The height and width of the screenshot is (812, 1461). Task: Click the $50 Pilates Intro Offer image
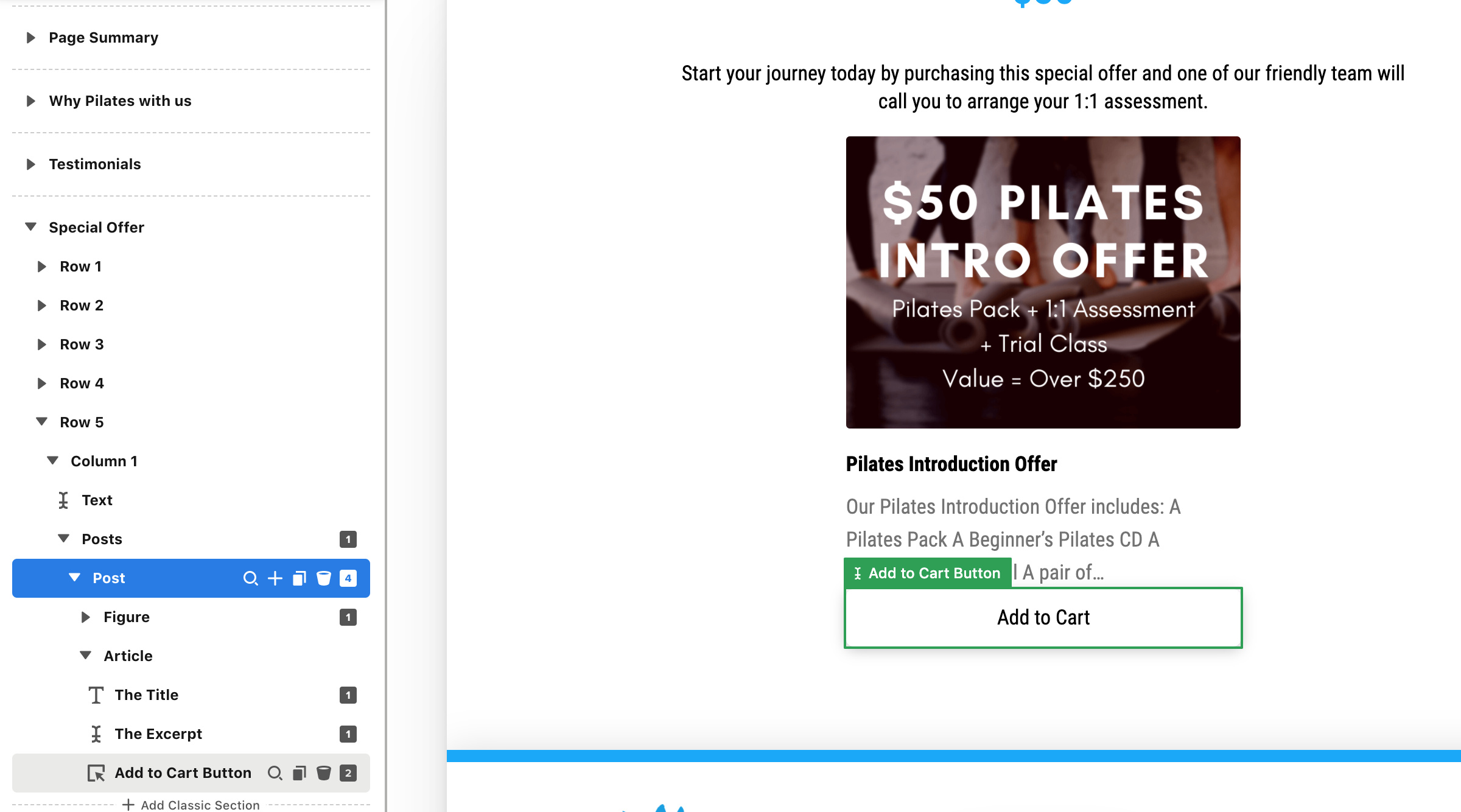click(1043, 282)
